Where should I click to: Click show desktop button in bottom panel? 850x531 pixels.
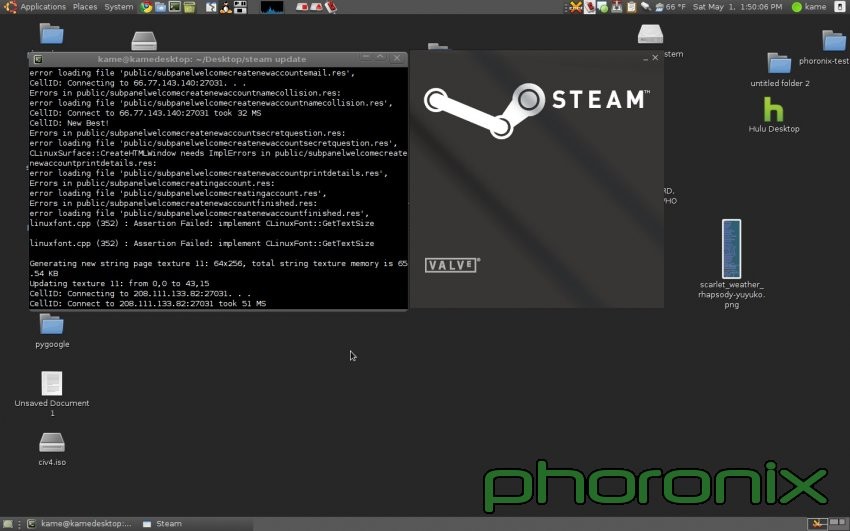(x=8, y=523)
